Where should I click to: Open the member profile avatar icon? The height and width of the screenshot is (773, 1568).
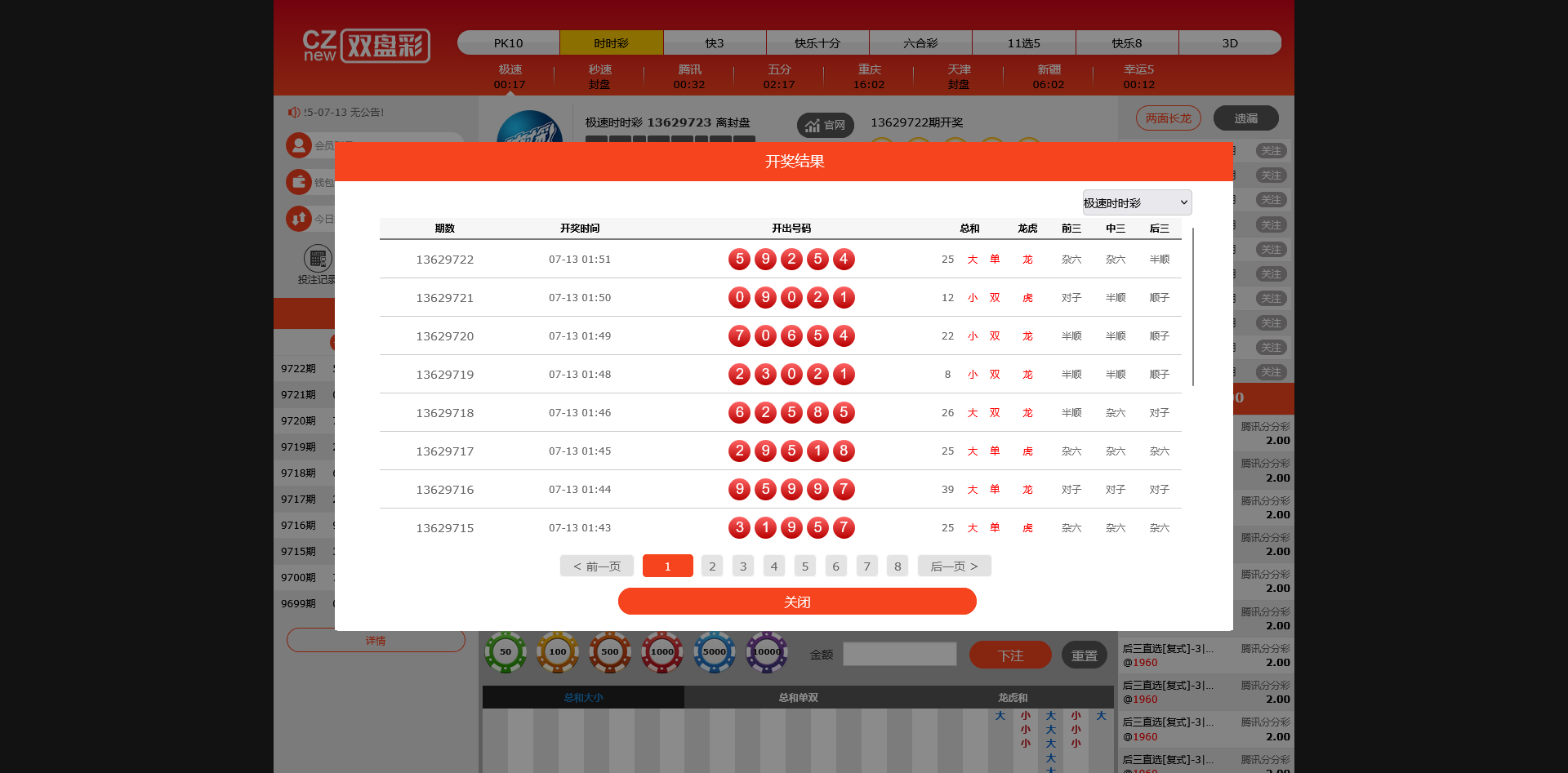pos(299,145)
